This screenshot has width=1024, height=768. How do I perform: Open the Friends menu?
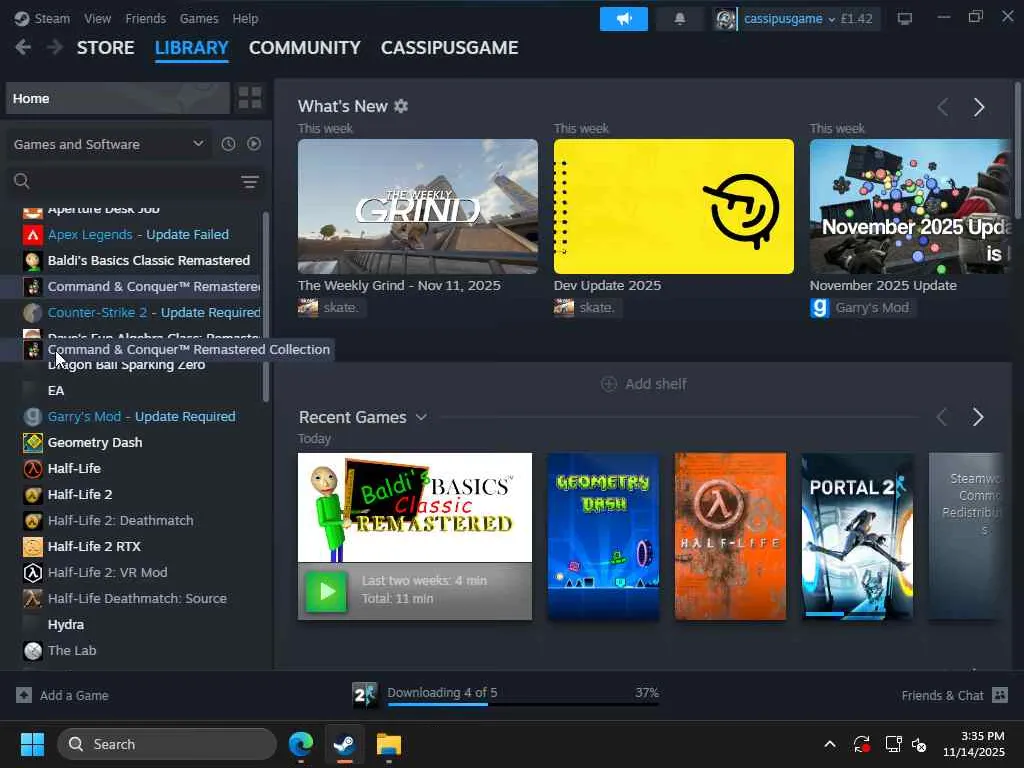click(146, 19)
